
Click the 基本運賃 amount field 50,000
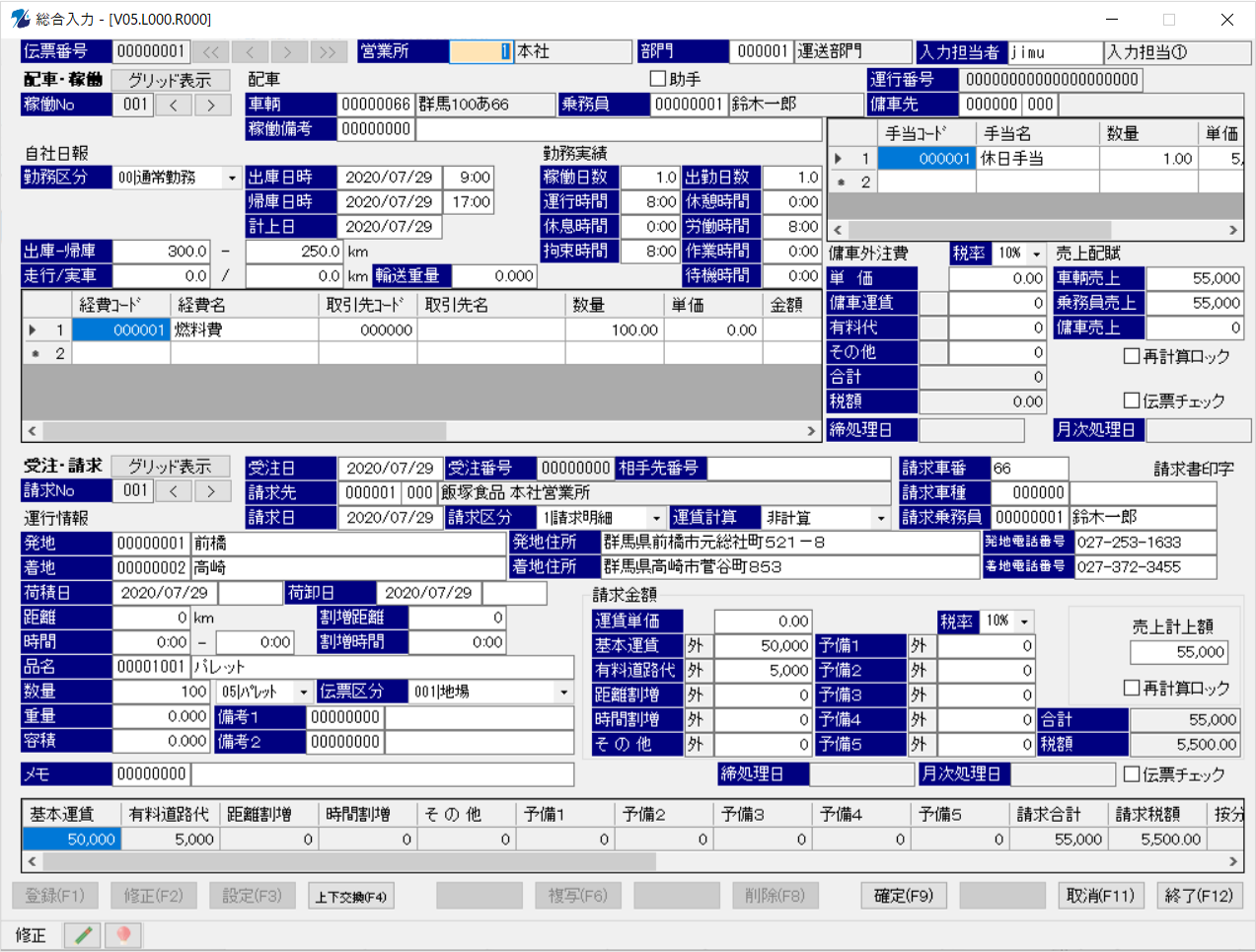[x=762, y=645]
